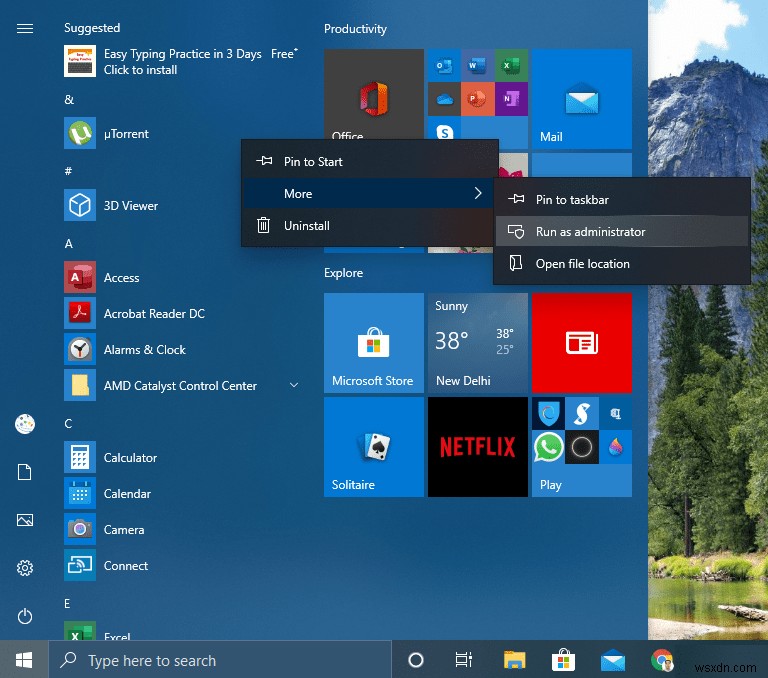The height and width of the screenshot is (678, 768).
Task: Click the Power button icon
Action: [x=25, y=616]
